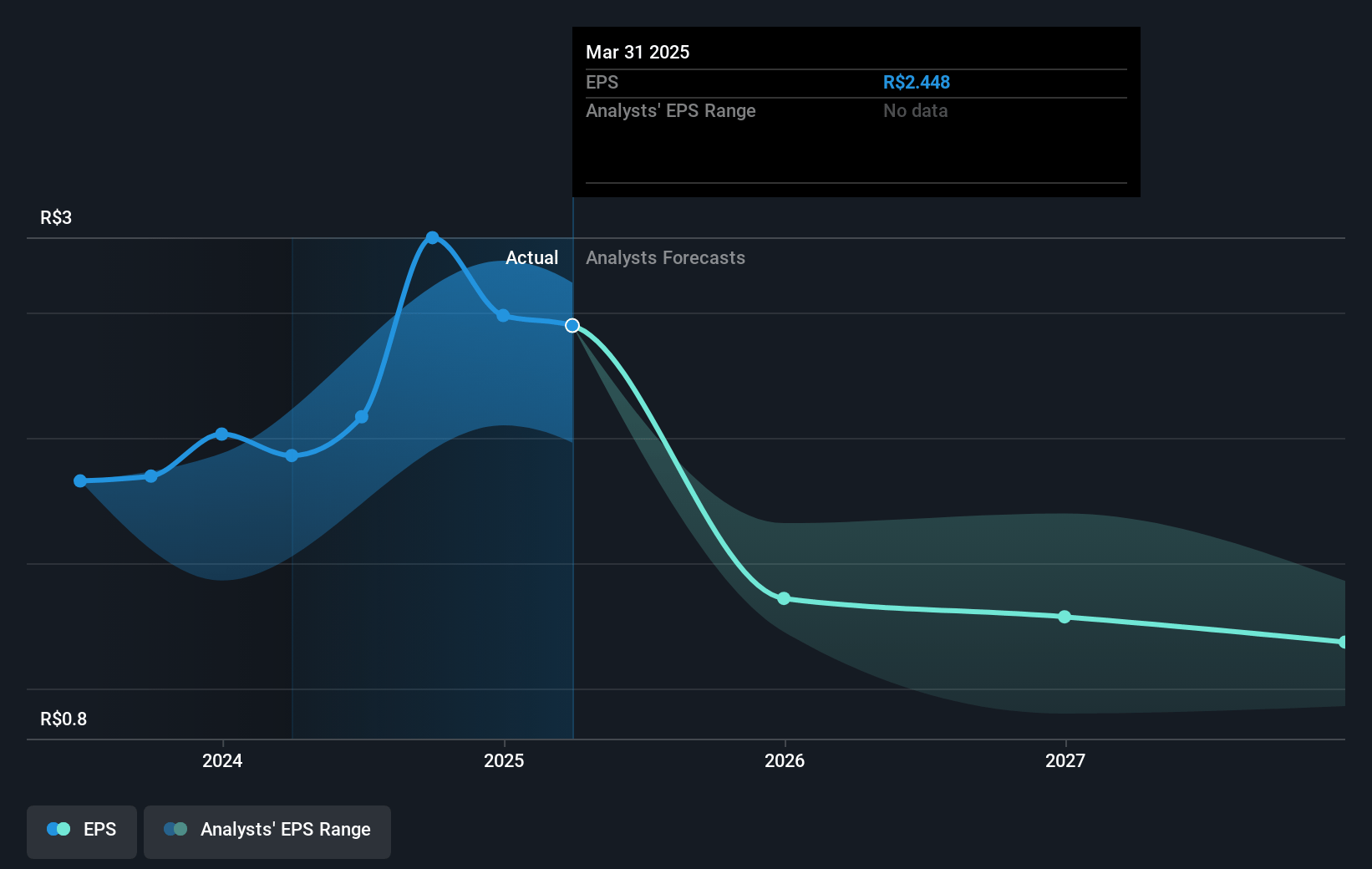Click the first EPS data point on the left
Image resolution: width=1372 pixels, height=869 pixels.
[80, 480]
